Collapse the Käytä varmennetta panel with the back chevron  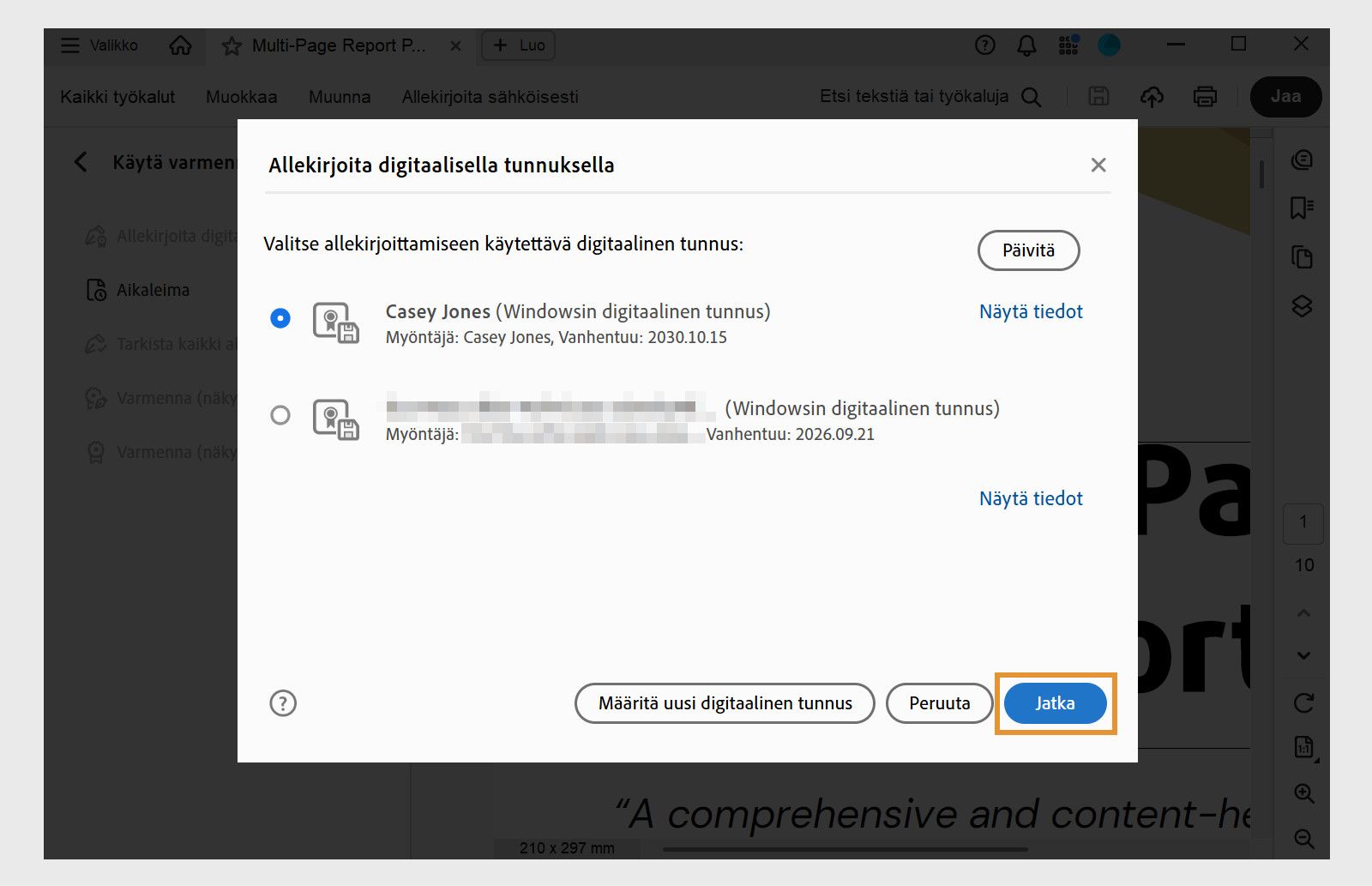point(81,161)
